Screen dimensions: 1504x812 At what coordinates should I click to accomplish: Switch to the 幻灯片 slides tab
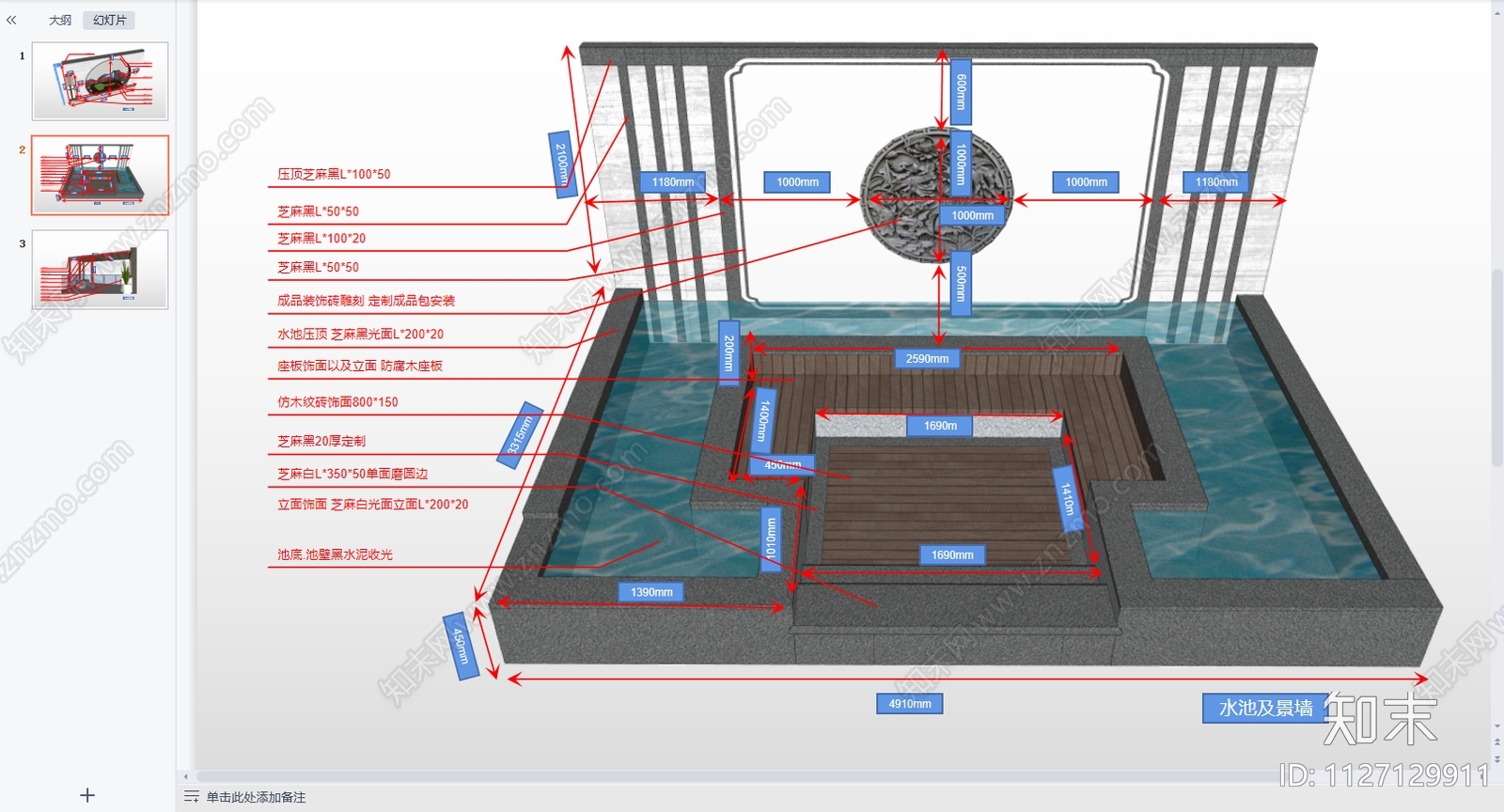(x=109, y=20)
